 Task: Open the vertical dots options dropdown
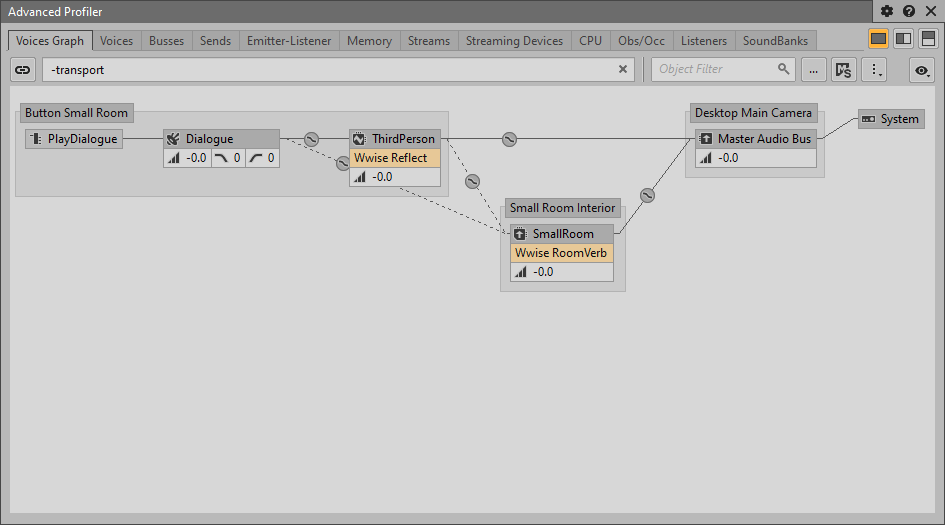[x=875, y=70]
